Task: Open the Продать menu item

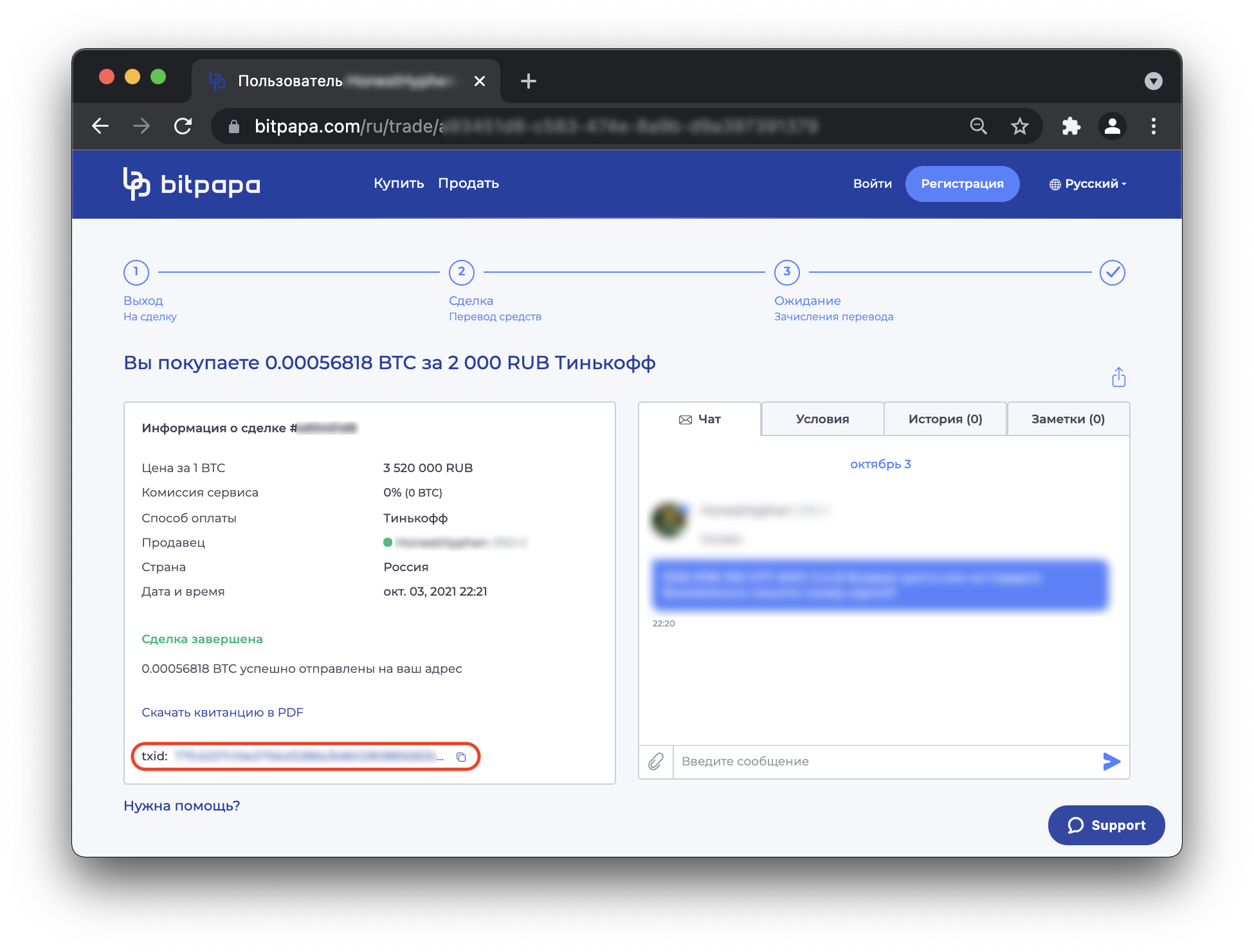Action: [468, 183]
